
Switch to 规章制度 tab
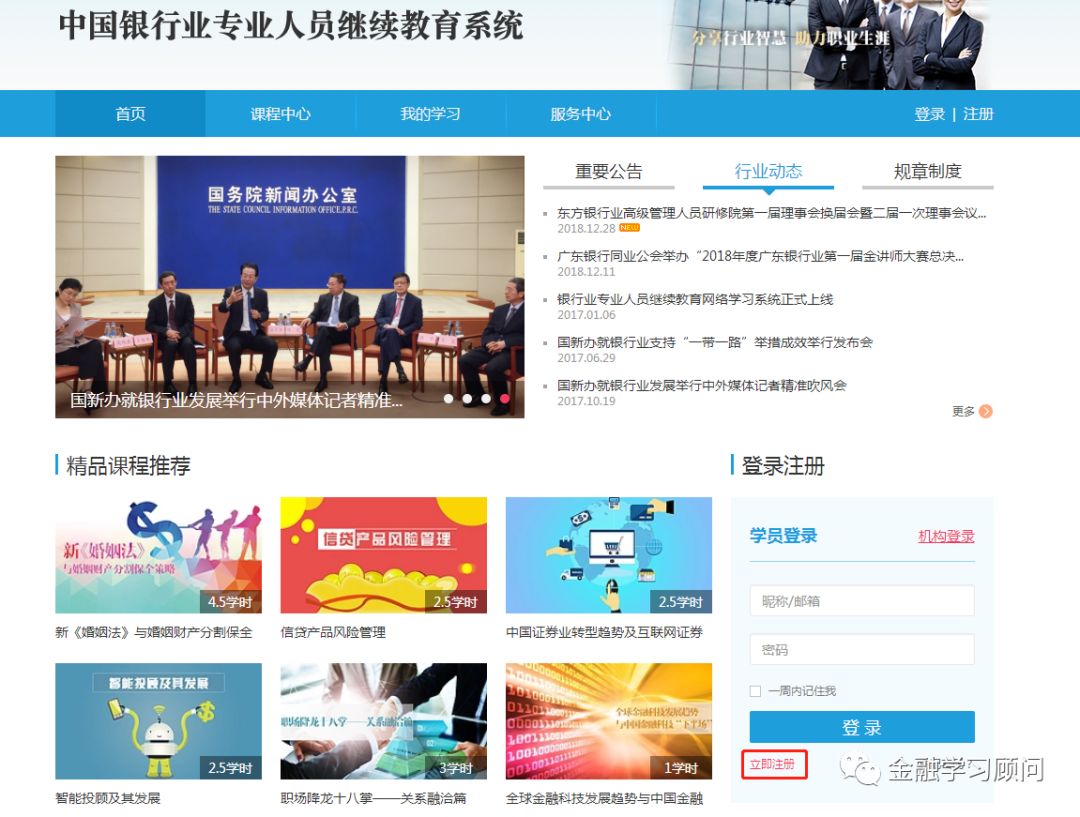[927, 172]
